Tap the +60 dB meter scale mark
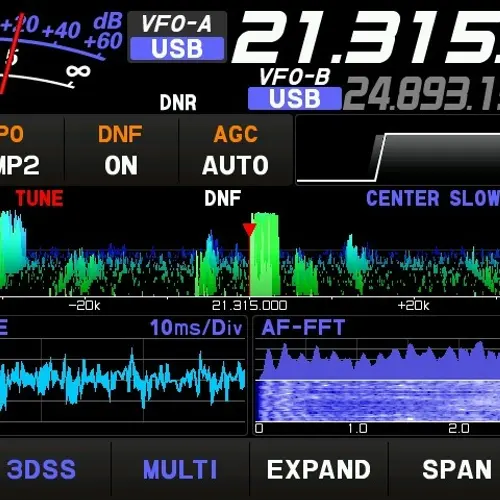500x500 pixels. point(103,41)
